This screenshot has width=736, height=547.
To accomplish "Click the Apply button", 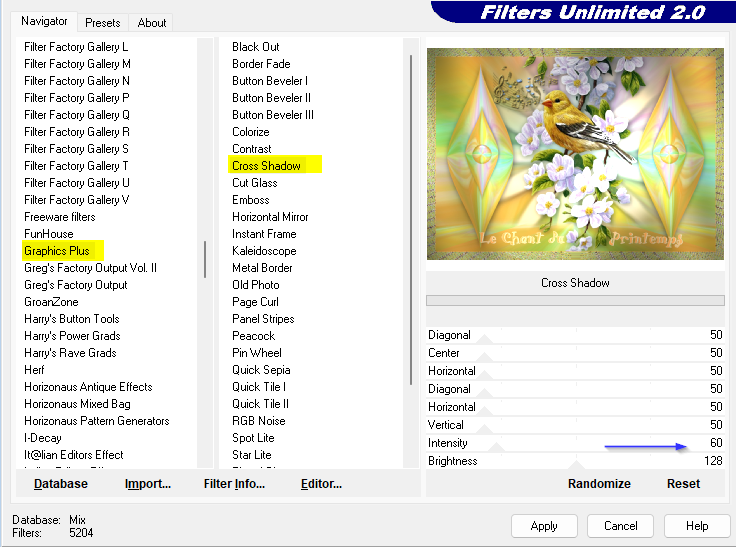I will (x=544, y=526).
